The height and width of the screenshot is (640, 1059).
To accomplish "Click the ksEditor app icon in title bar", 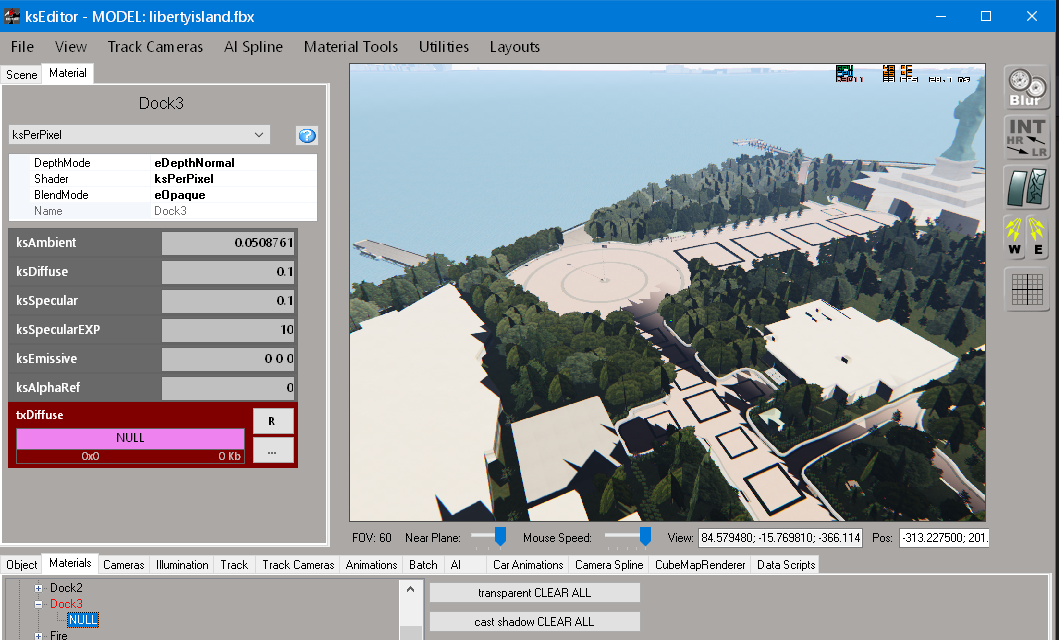I will [x=11, y=16].
